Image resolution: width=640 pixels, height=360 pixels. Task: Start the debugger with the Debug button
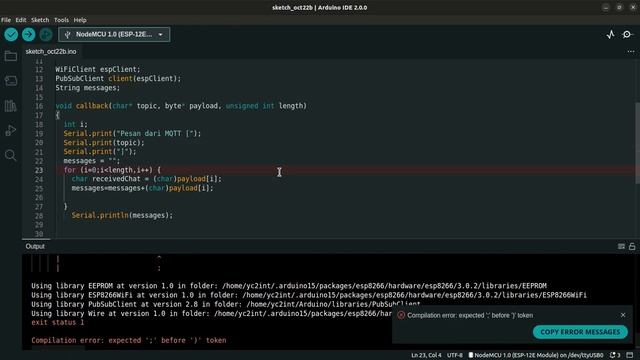click(x=46, y=34)
